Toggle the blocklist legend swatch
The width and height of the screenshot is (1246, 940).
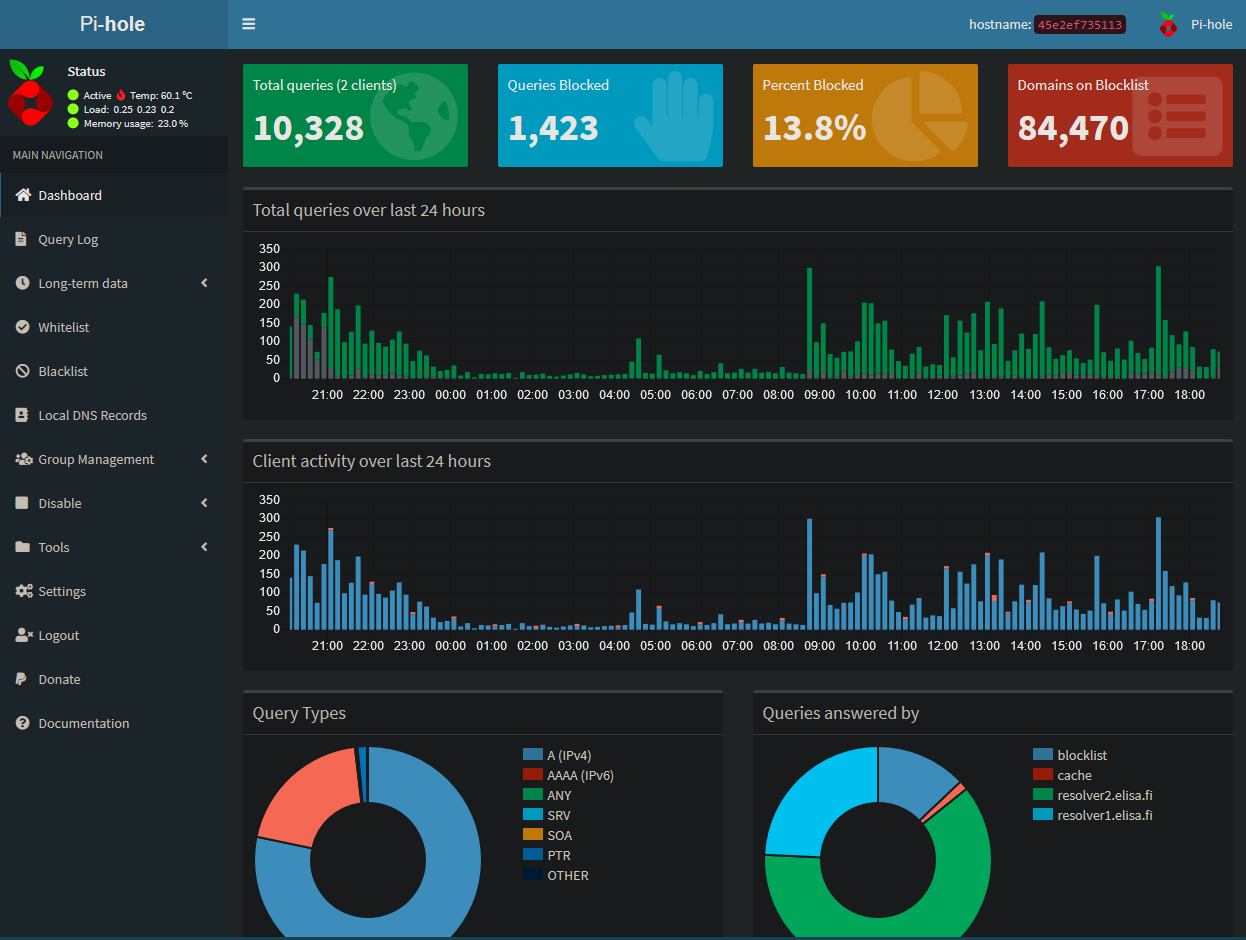pos(1042,755)
